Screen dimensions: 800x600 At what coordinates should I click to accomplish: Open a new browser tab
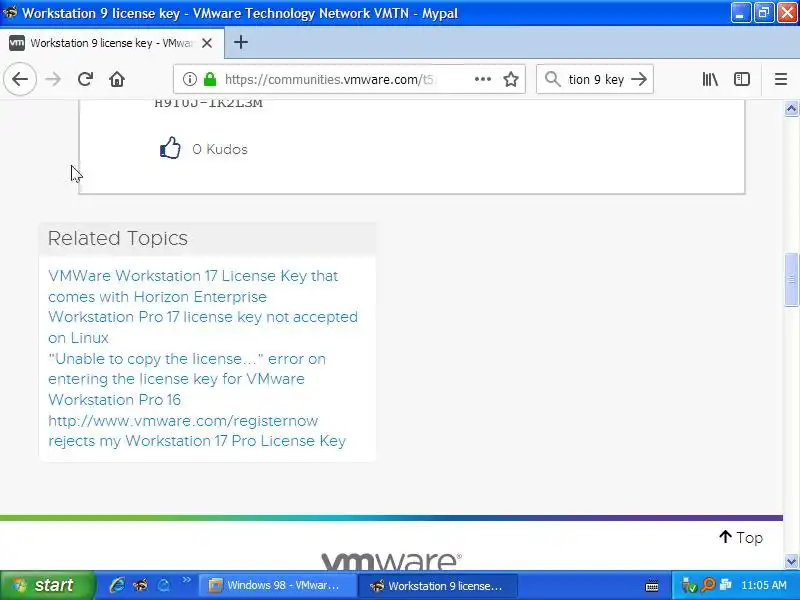(x=241, y=42)
